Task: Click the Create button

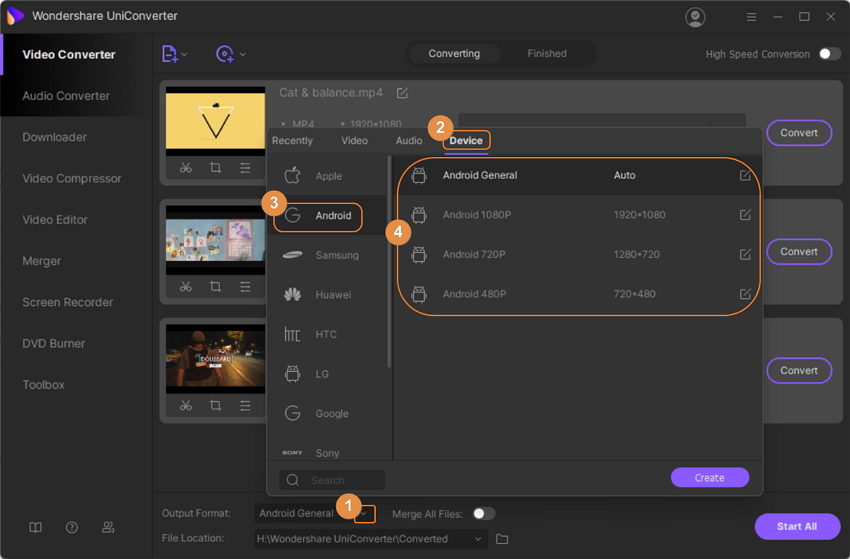Action: pyautogui.click(x=709, y=478)
